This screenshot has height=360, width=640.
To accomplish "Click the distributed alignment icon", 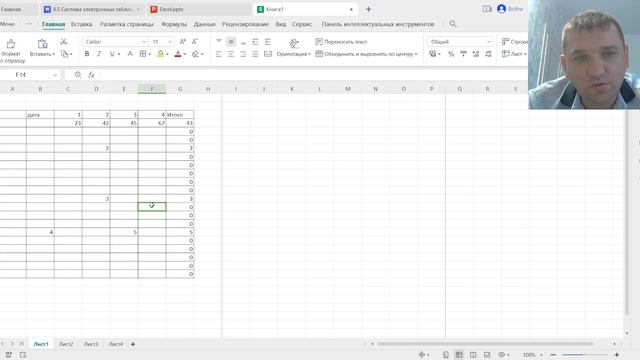I will (268, 54).
